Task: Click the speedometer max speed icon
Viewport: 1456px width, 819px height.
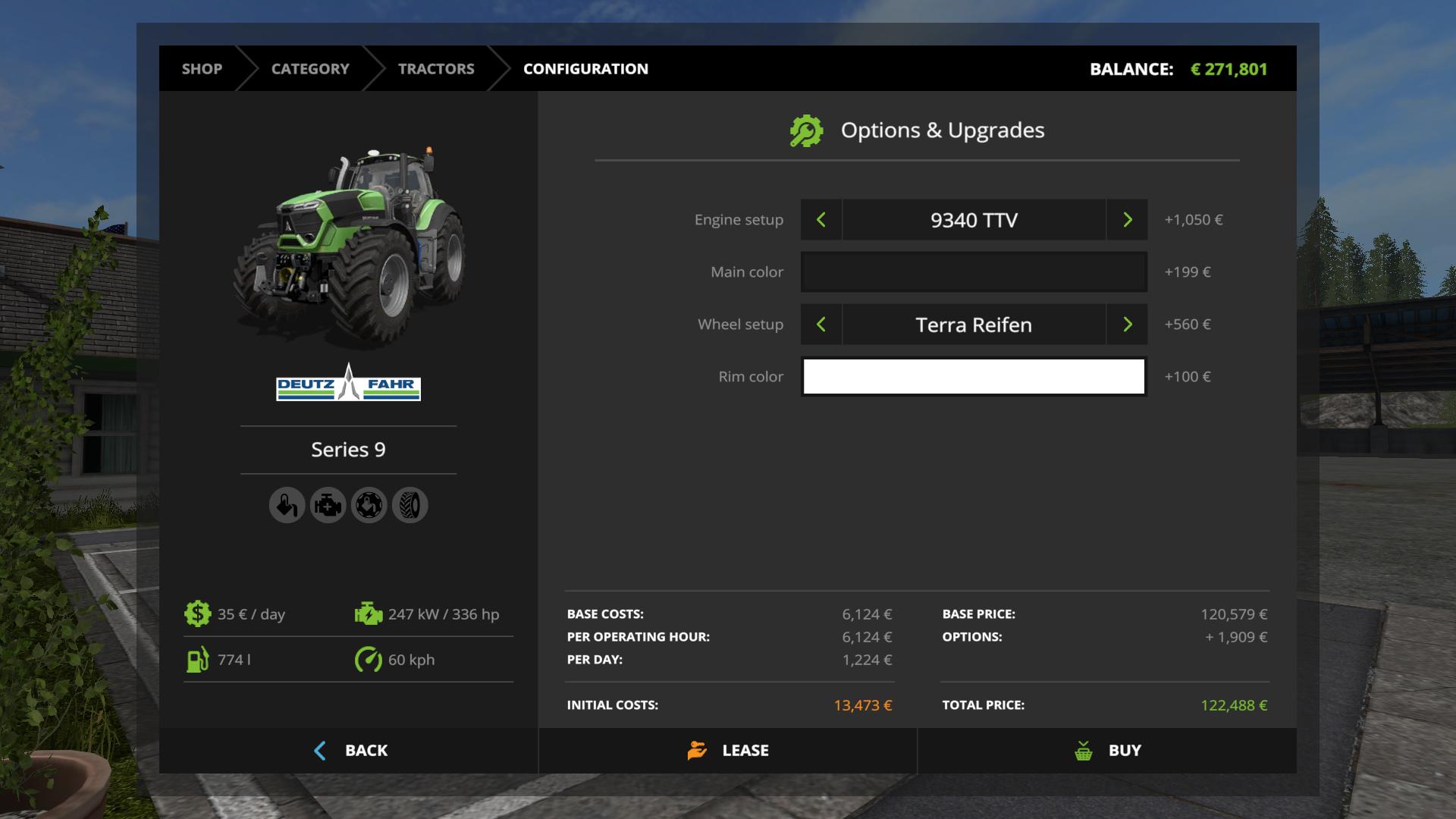Action: 369,659
